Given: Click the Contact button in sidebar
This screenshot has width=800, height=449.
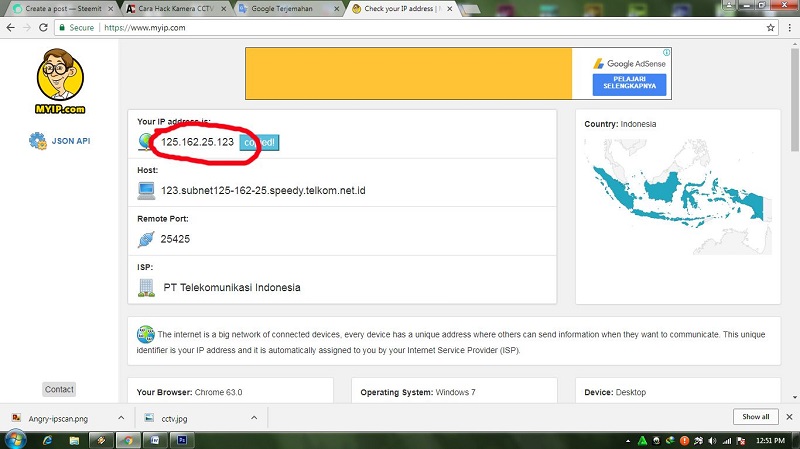Looking at the screenshot, I should click(x=59, y=389).
